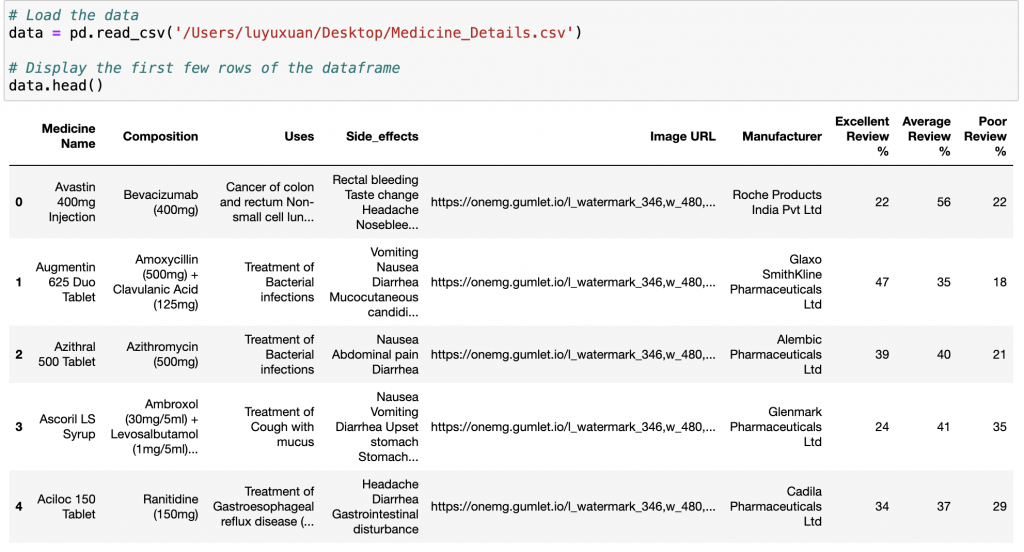
Task: Click the Image URL column header
Action: coord(682,136)
